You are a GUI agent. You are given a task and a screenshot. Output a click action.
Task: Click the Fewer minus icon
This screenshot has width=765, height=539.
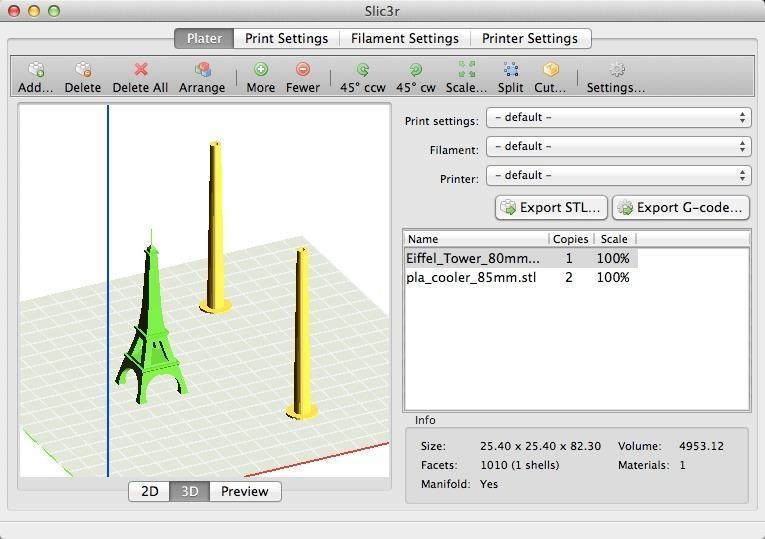tap(303, 70)
